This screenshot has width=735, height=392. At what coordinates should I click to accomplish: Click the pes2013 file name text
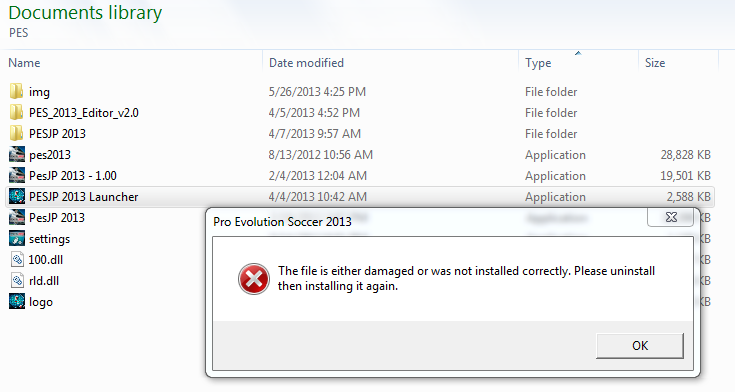click(x=50, y=155)
